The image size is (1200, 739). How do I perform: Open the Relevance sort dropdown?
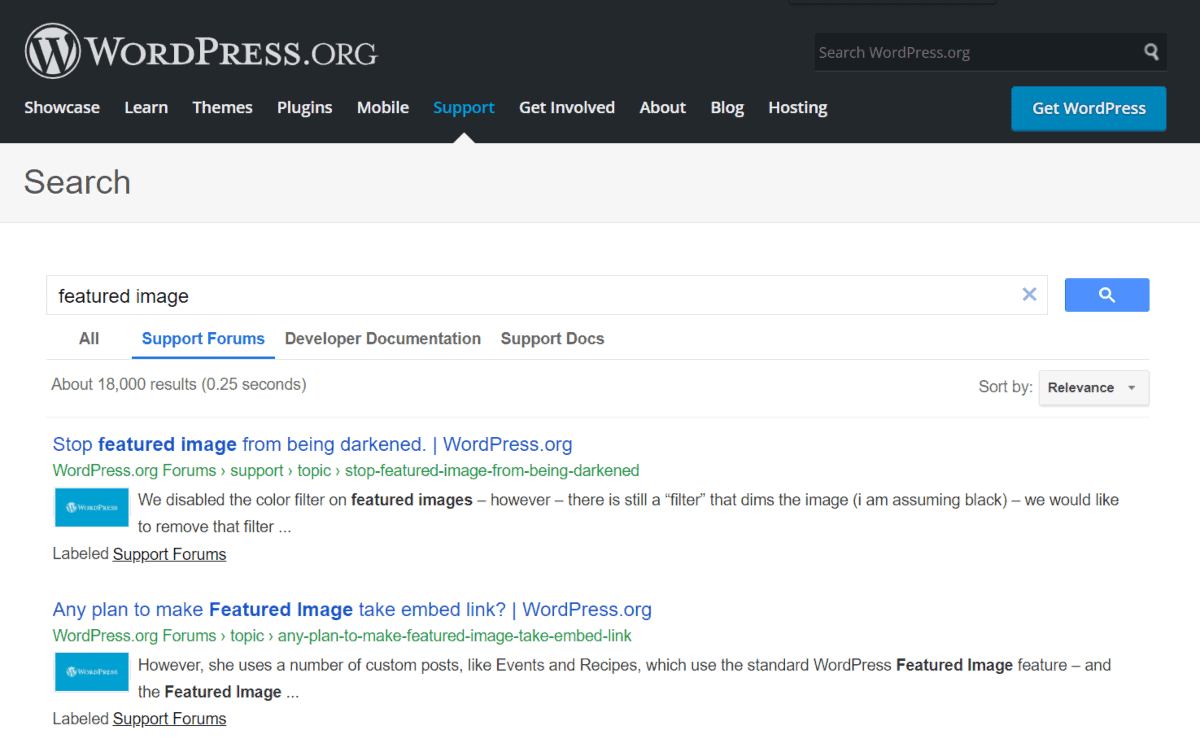1094,388
